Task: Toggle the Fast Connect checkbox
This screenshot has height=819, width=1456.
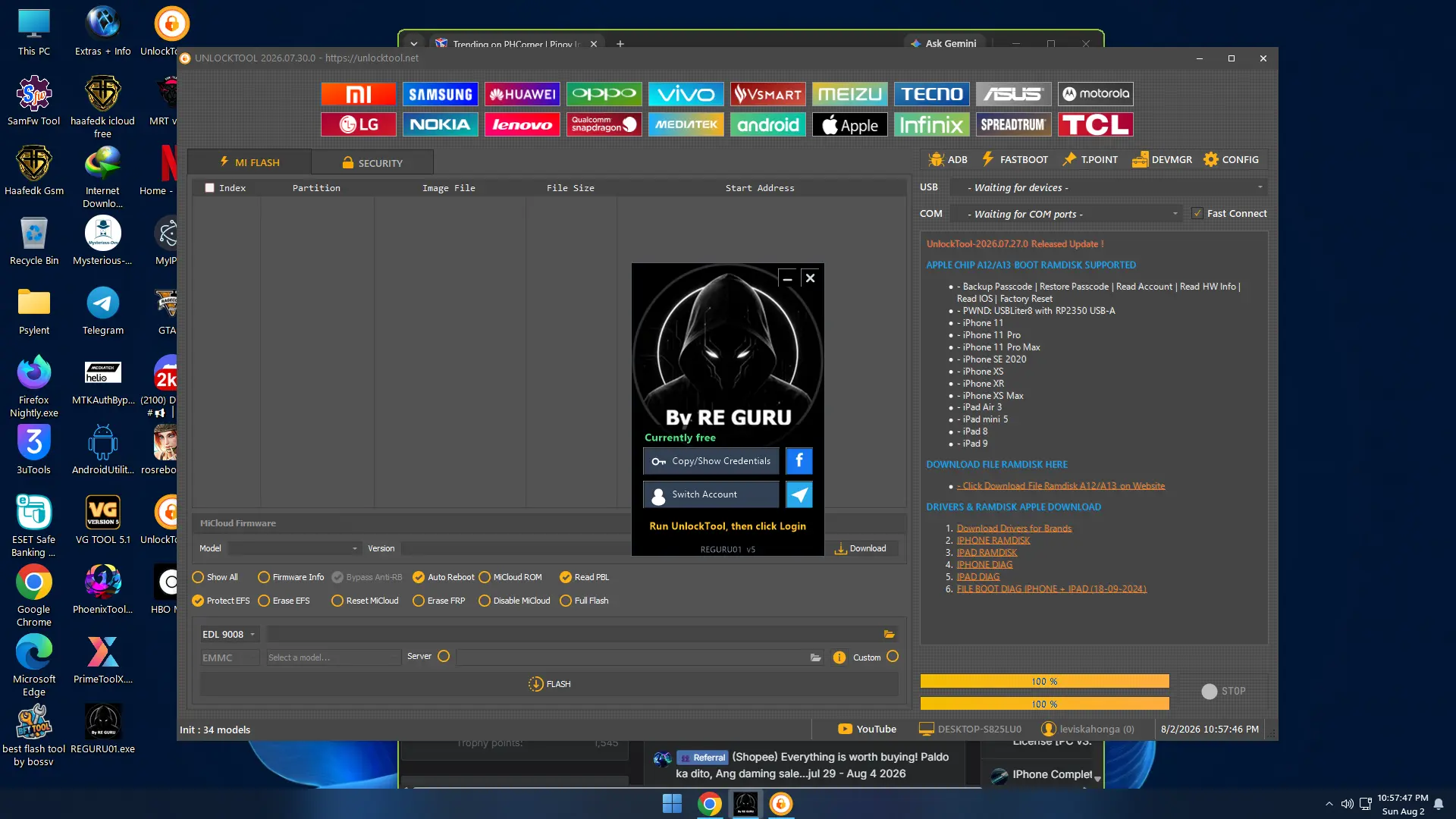Action: click(1197, 214)
